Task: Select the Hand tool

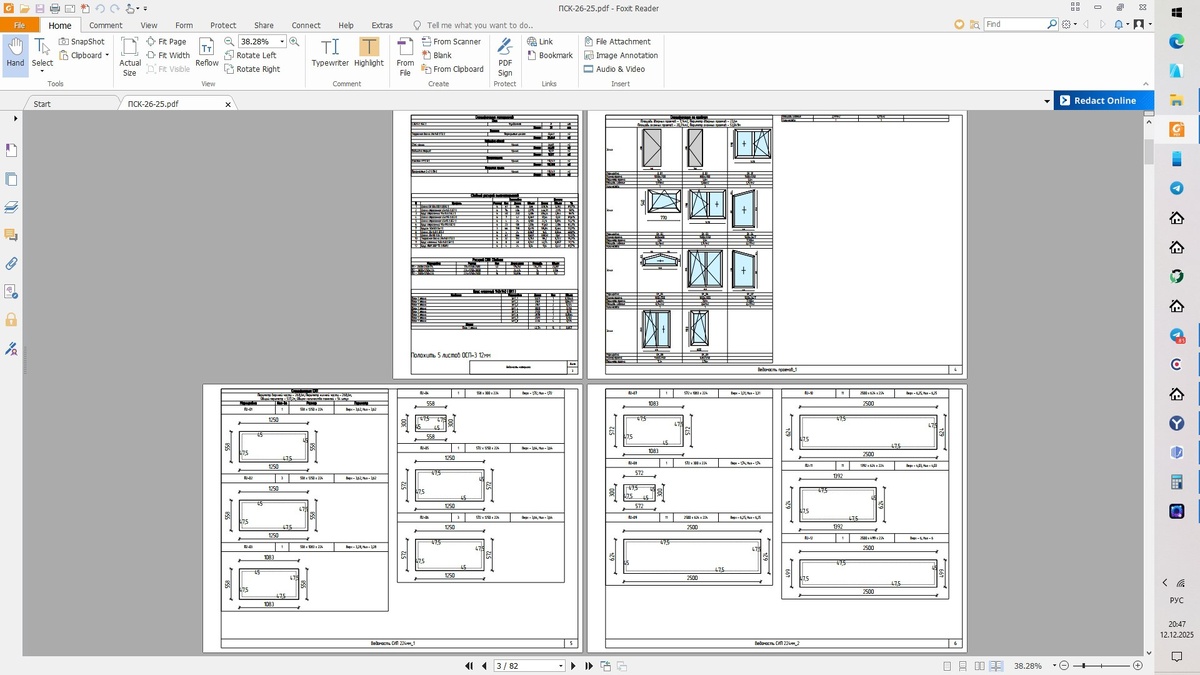Action: (15, 52)
